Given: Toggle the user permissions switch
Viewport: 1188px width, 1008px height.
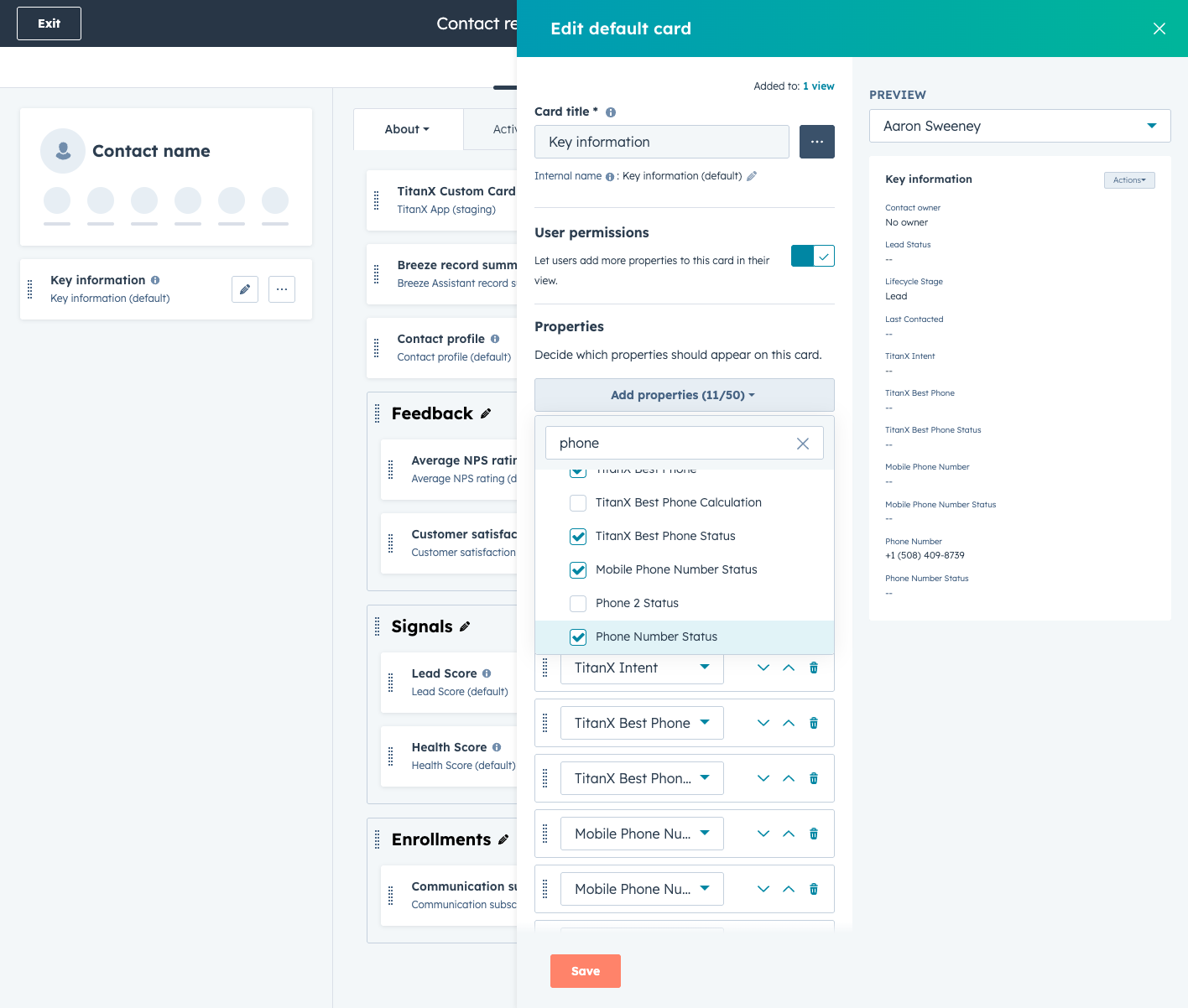Looking at the screenshot, I should click(813, 256).
